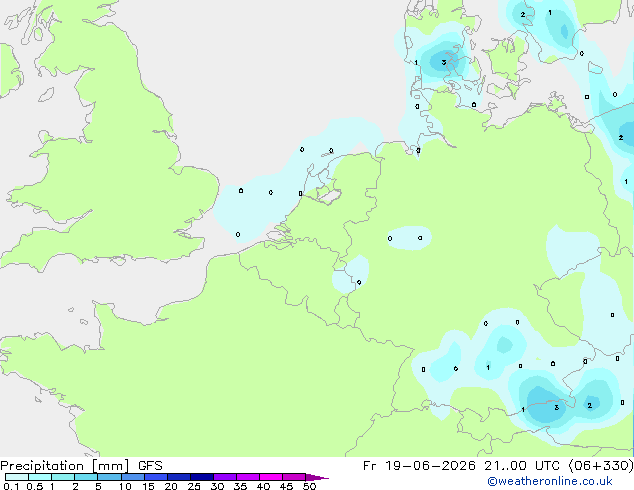Click the legend label '10'
This screenshot has width=634, height=490.
(x=125, y=486)
